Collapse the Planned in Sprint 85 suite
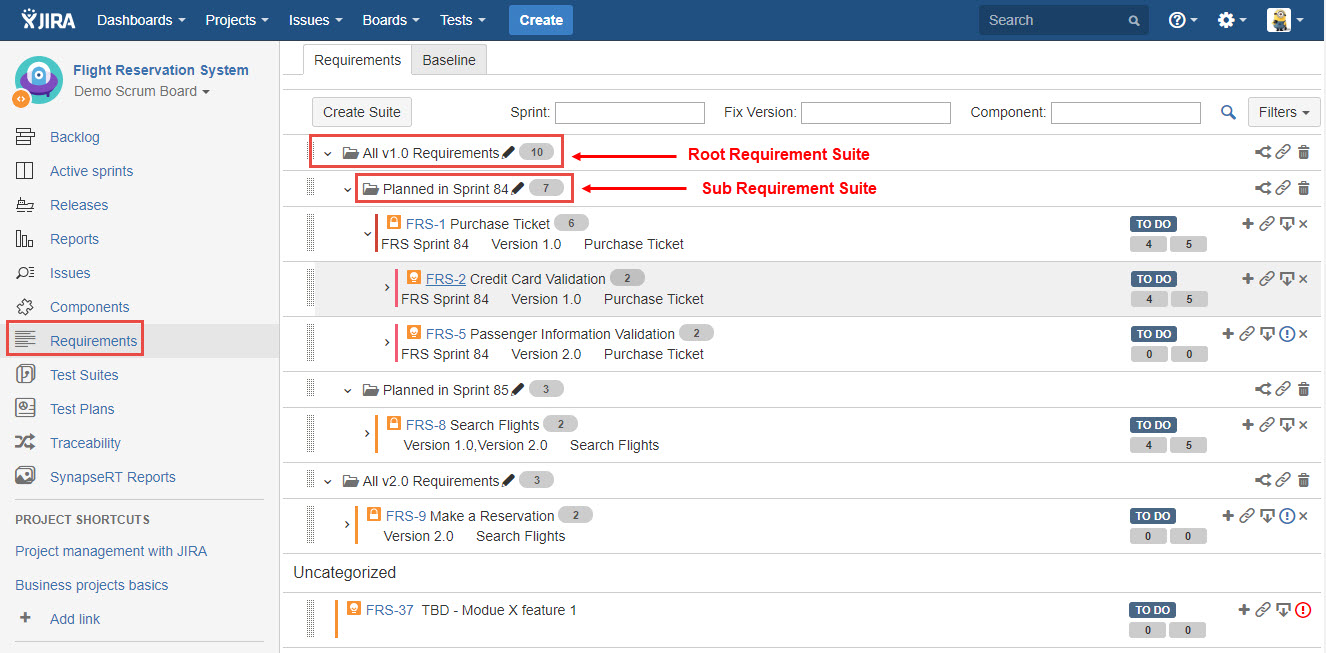The image size is (1326, 653). [x=348, y=391]
